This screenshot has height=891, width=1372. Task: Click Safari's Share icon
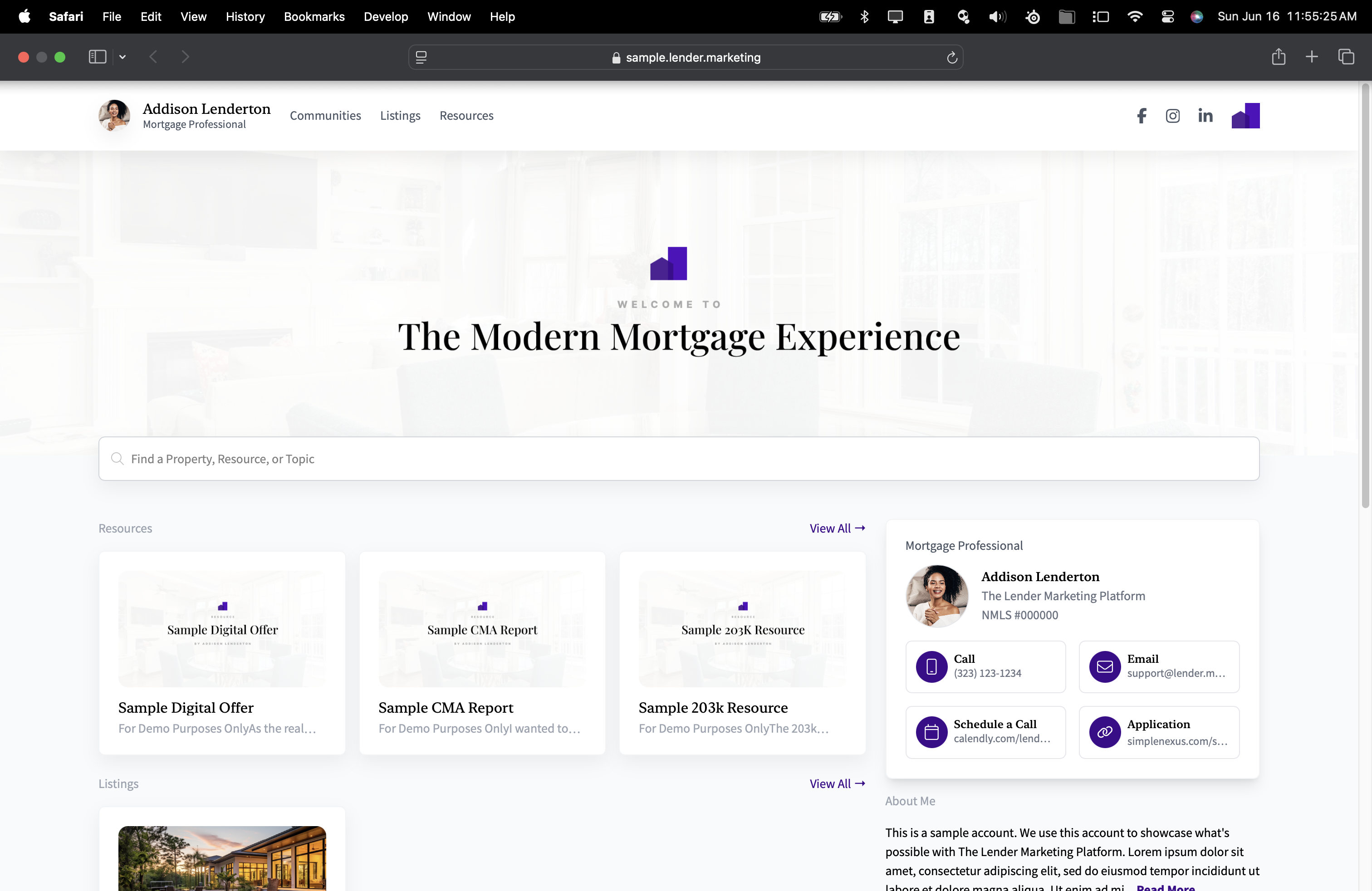(x=1278, y=57)
